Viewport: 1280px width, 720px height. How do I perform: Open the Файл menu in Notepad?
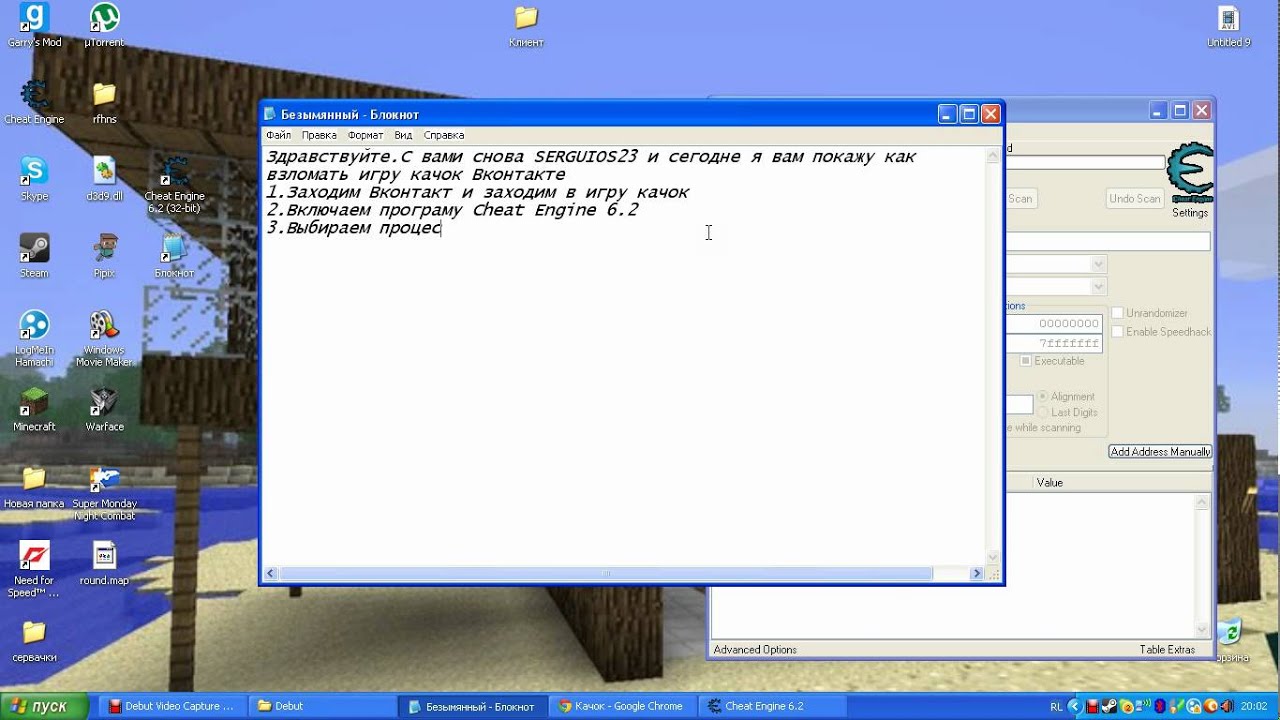click(x=278, y=135)
